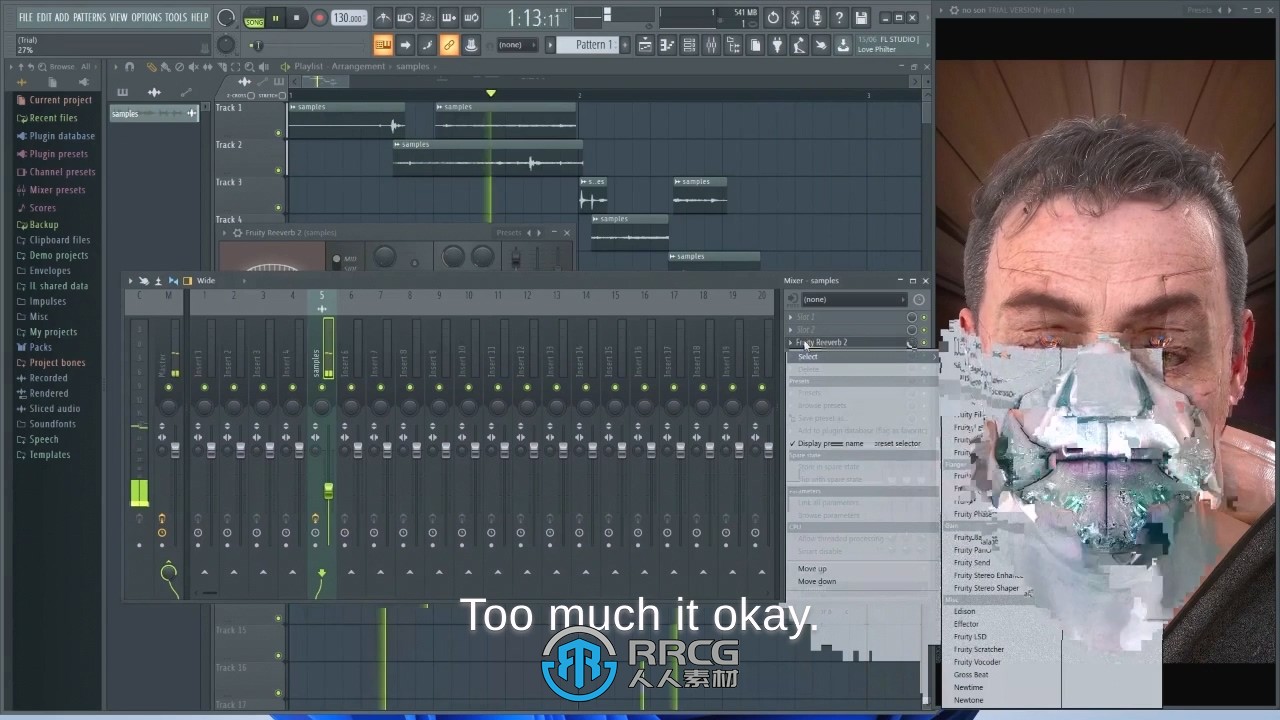Open the Recorded browser folder
This screenshot has width=1280, height=720.
click(48, 378)
